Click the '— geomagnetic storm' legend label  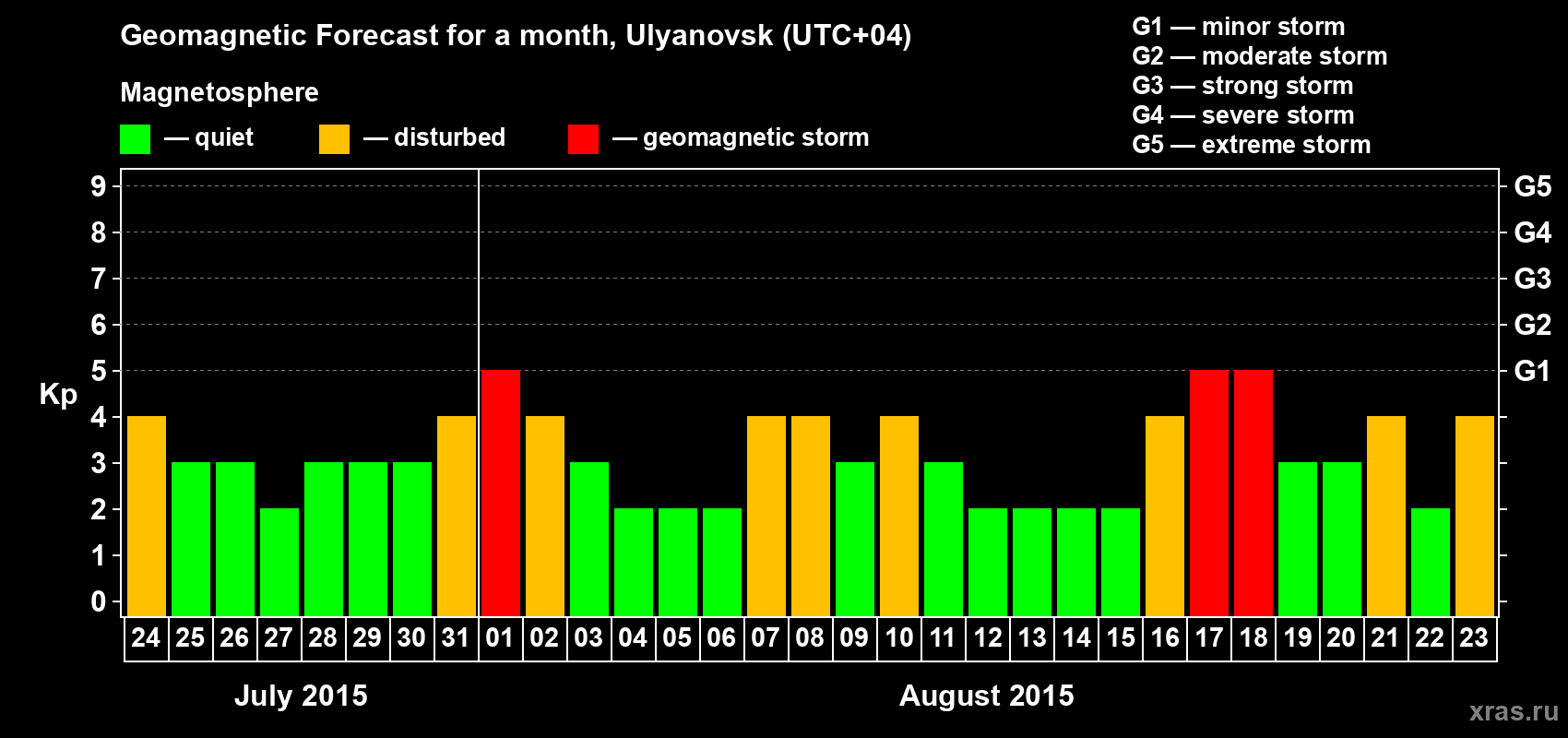[741, 137]
